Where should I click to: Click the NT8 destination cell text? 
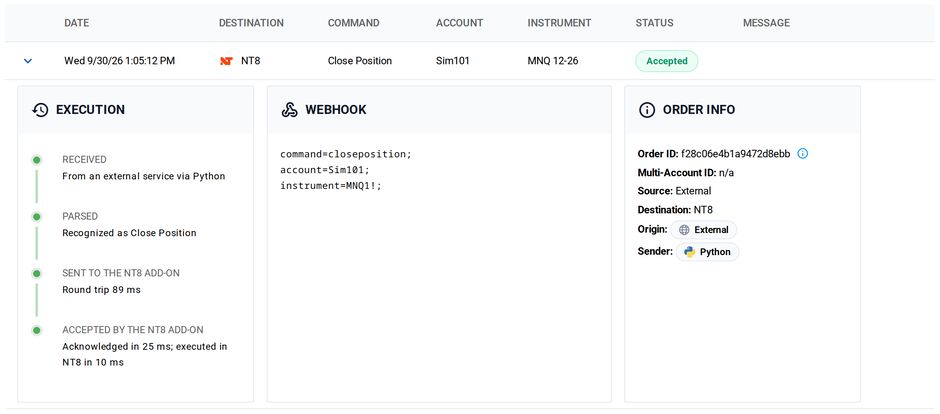coord(251,61)
